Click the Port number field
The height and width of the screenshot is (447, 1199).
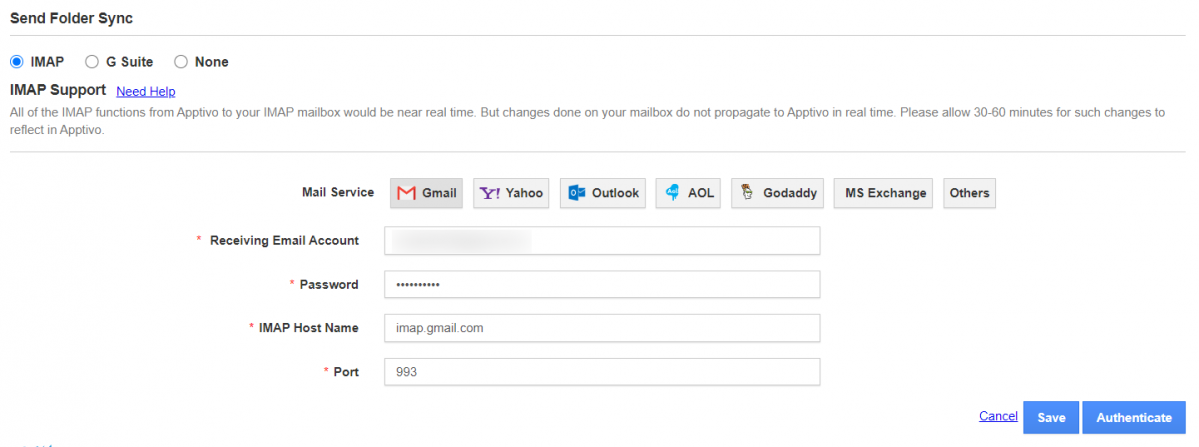click(x=602, y=372)
